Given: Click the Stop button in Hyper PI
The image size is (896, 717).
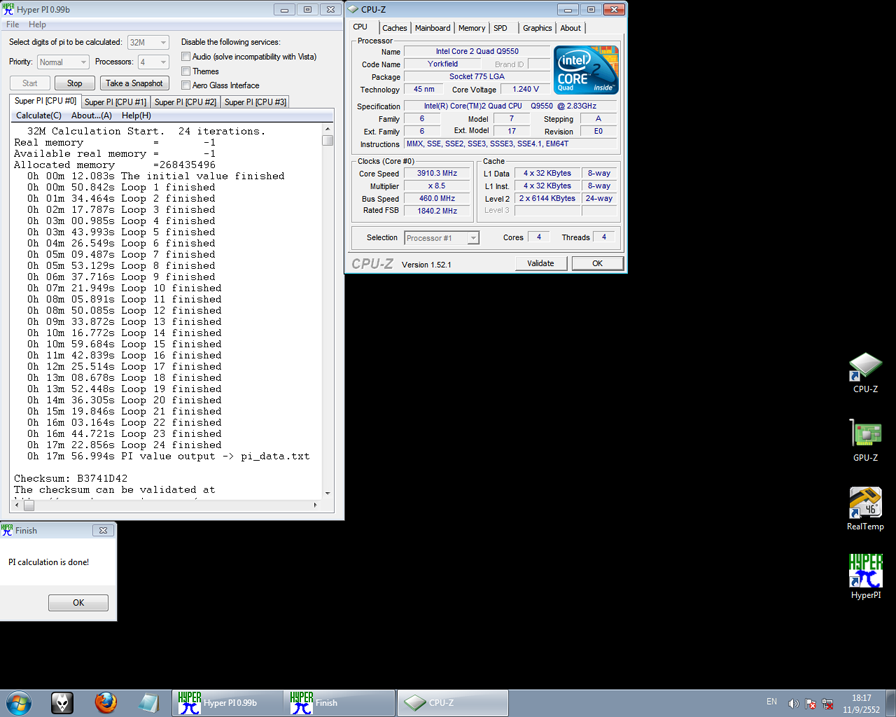Looking at the screenshot, I should point(74,83).
